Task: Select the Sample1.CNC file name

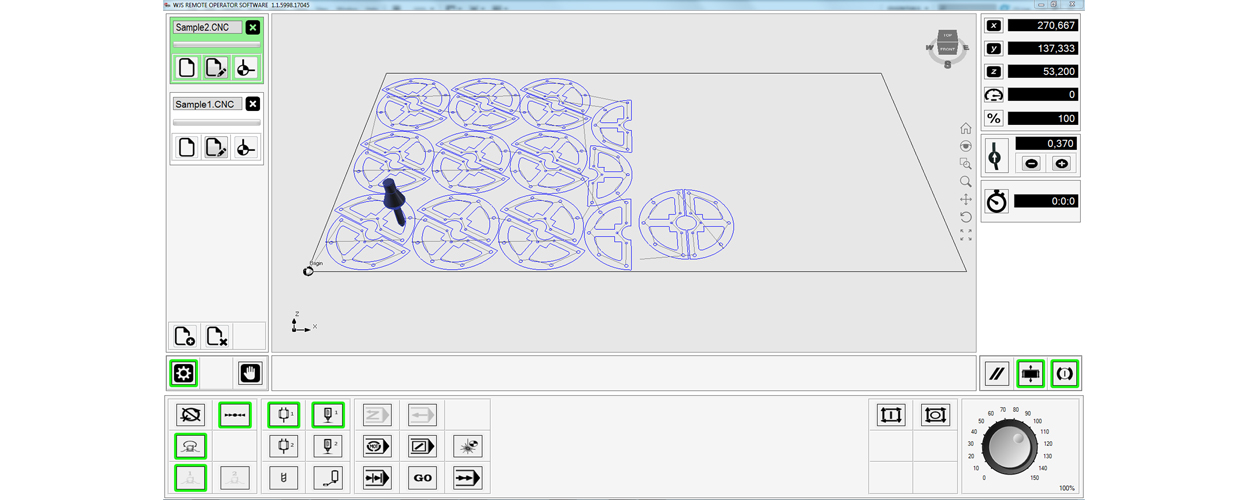Action: [207, 104]
